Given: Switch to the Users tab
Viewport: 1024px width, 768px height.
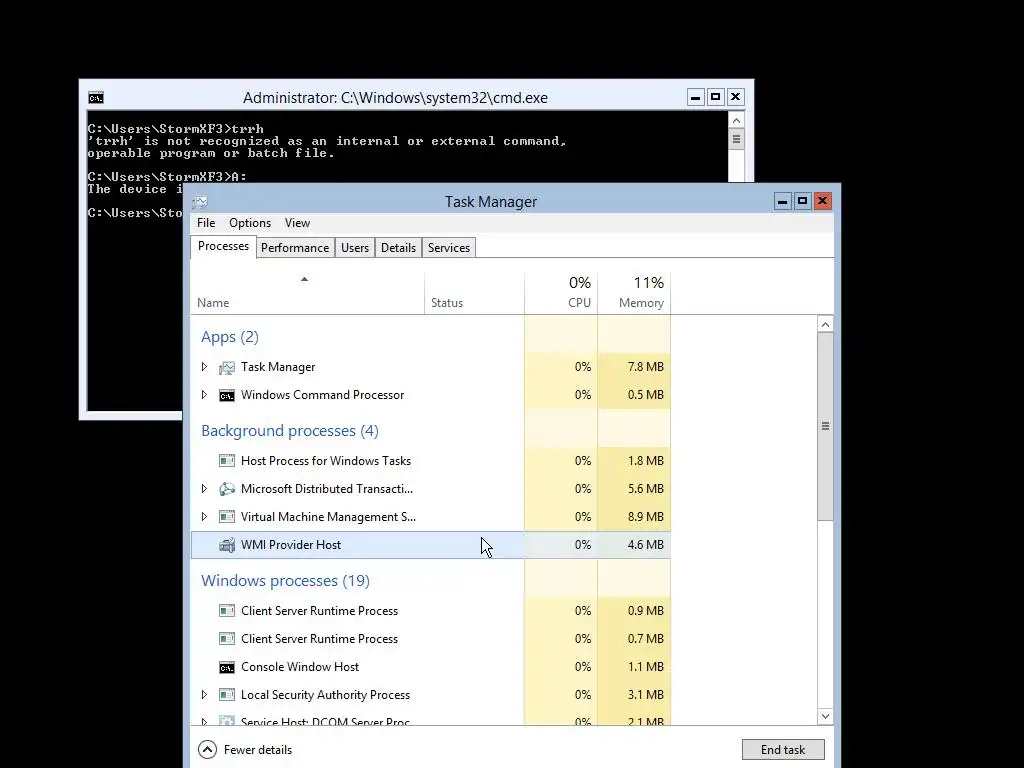Looking at the screenshot, I should click(x=355, y=248).
